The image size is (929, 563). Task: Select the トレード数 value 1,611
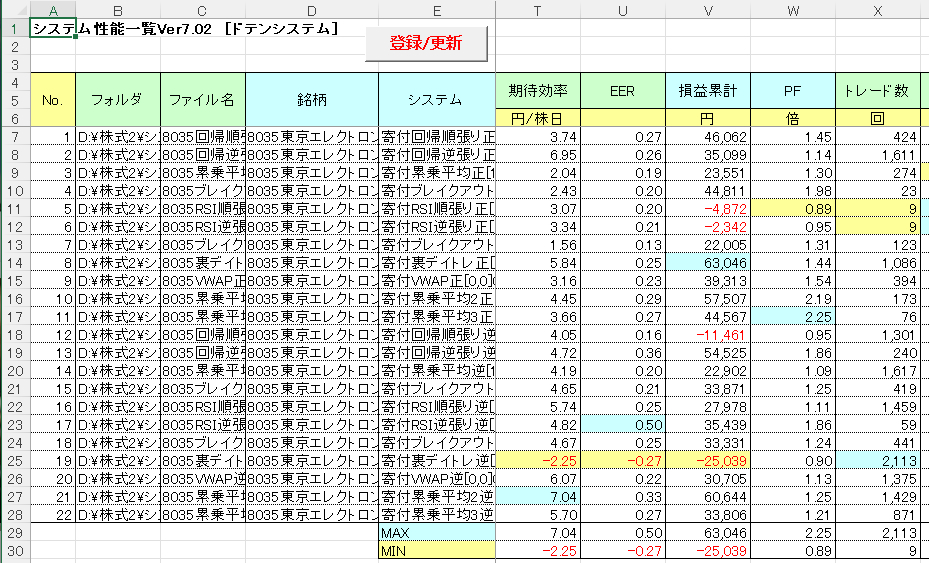tap(877, 155)
